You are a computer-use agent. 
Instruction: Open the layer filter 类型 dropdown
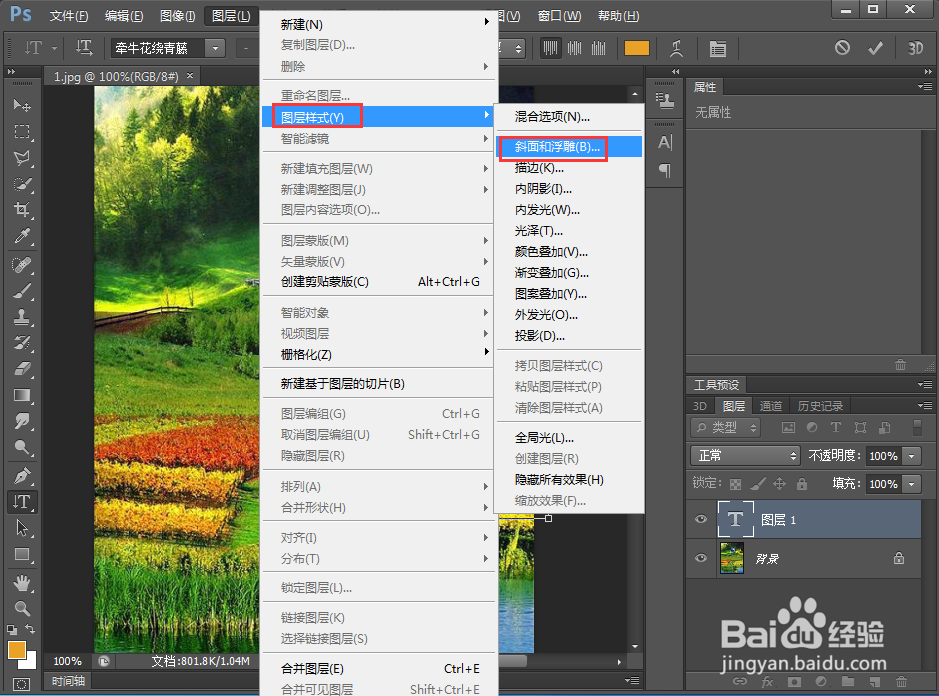(x=725, y=427)
